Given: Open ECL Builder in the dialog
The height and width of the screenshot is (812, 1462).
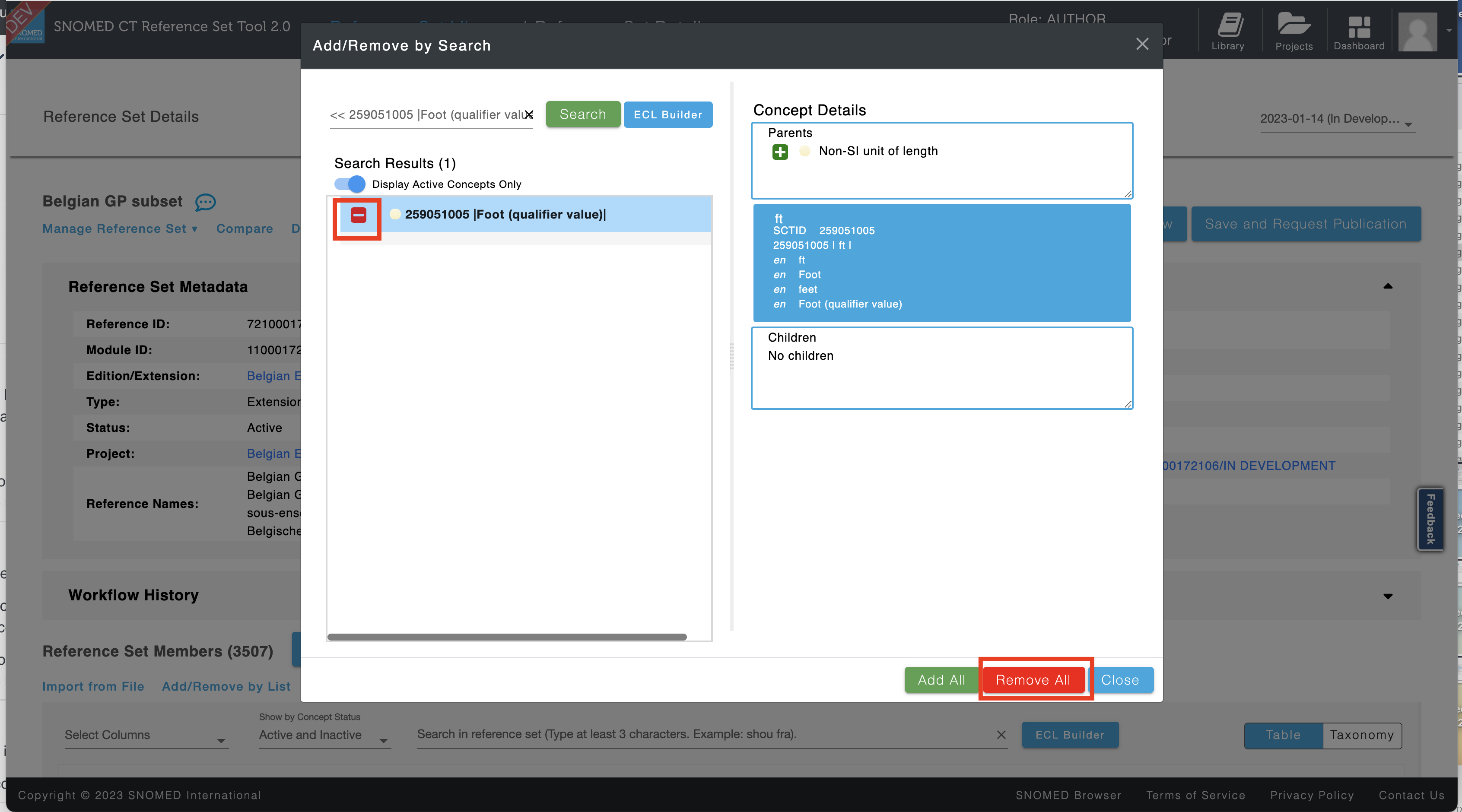Looking at the screenshot, I should coord(667,114).
